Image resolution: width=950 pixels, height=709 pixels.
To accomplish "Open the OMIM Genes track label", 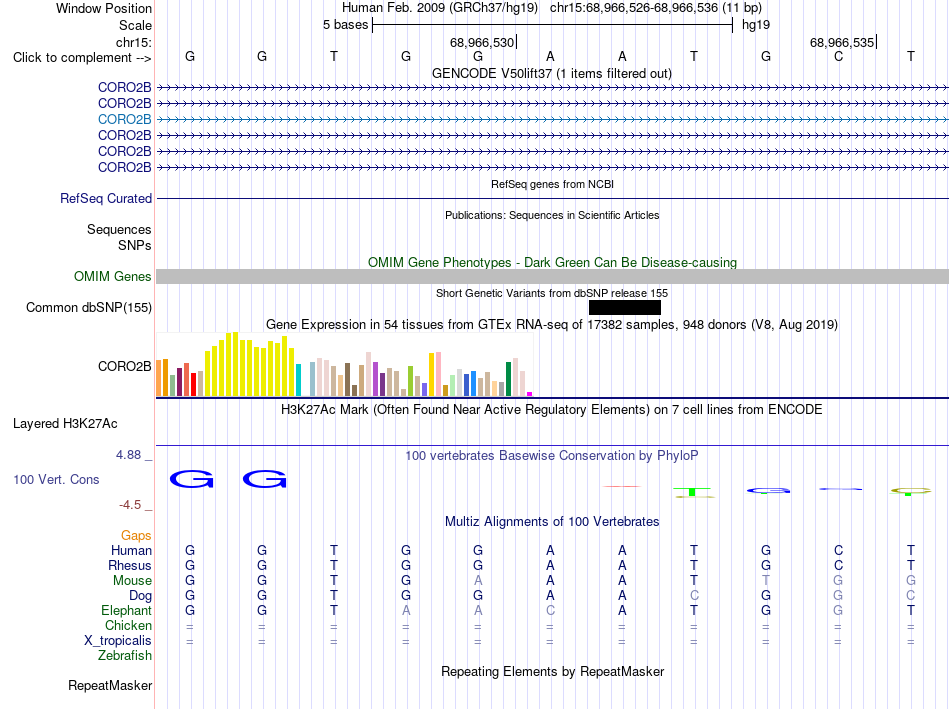I will [x=113, y=276].
